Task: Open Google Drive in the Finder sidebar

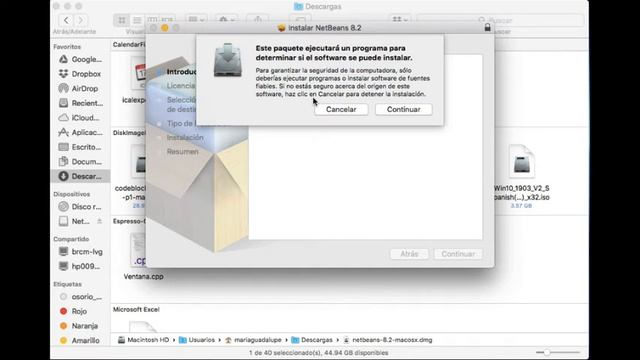Action: pos(80,59)
